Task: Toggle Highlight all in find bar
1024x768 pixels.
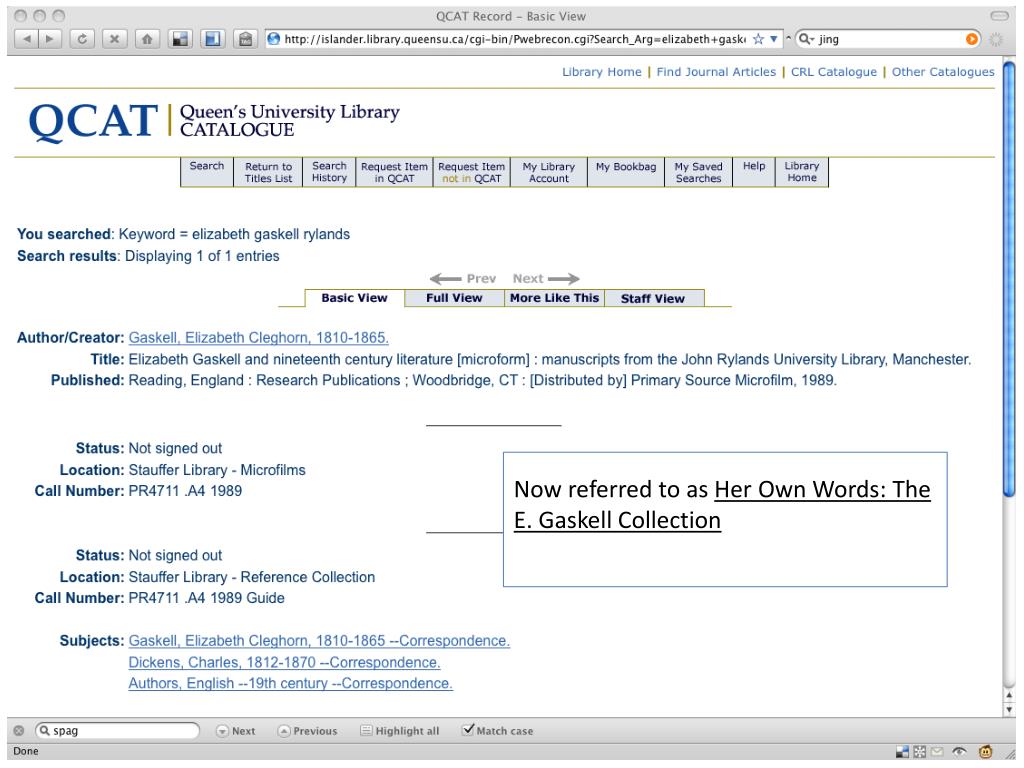Action: pos(400,731)
